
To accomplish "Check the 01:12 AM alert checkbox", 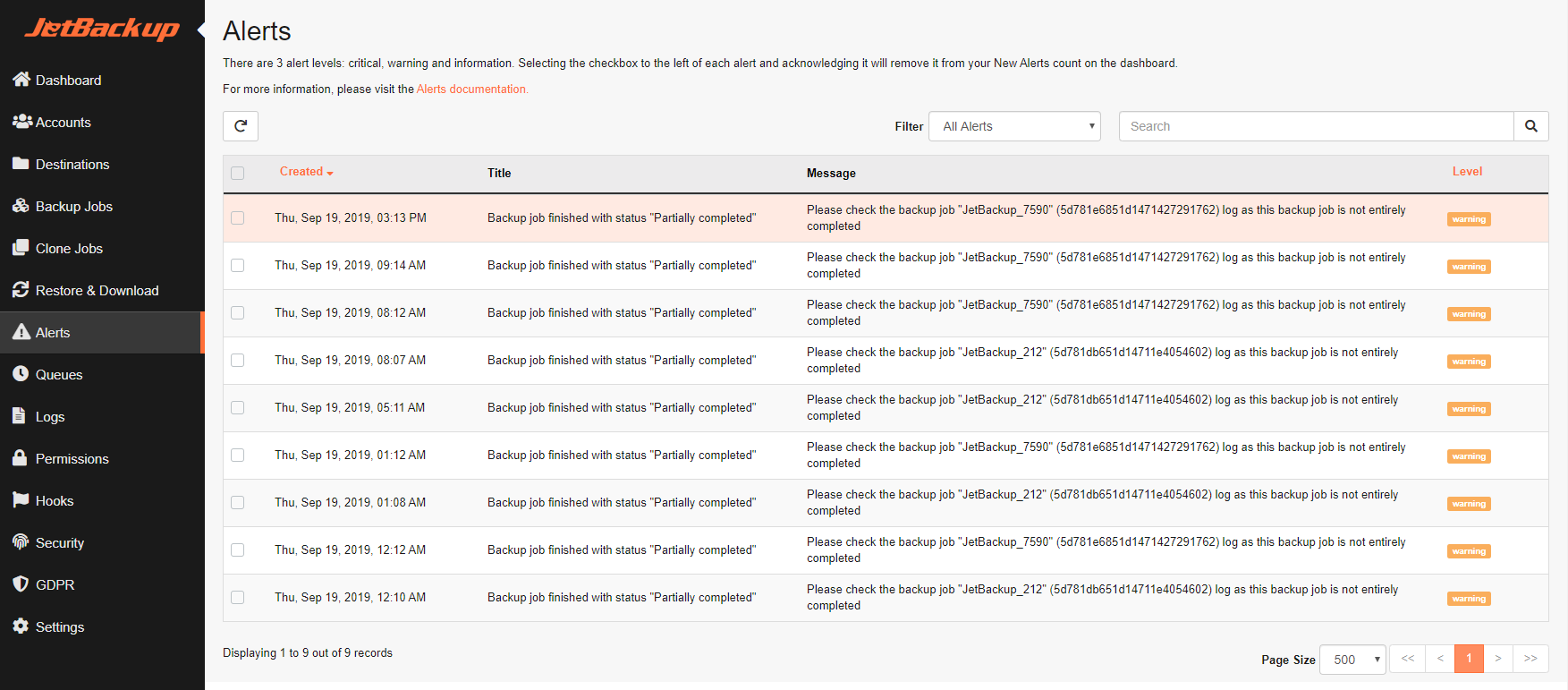I will pos(237,455).
